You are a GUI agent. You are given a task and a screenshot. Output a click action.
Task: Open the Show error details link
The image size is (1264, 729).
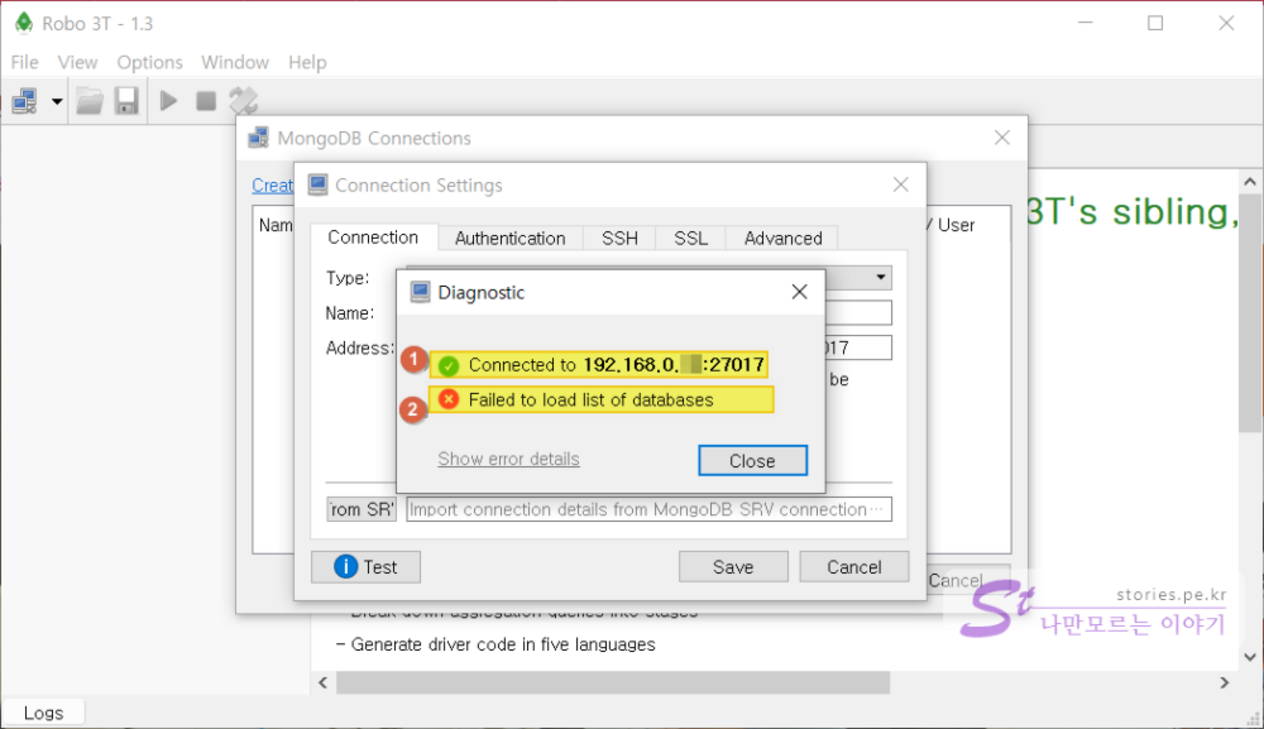tap(508, 459)
